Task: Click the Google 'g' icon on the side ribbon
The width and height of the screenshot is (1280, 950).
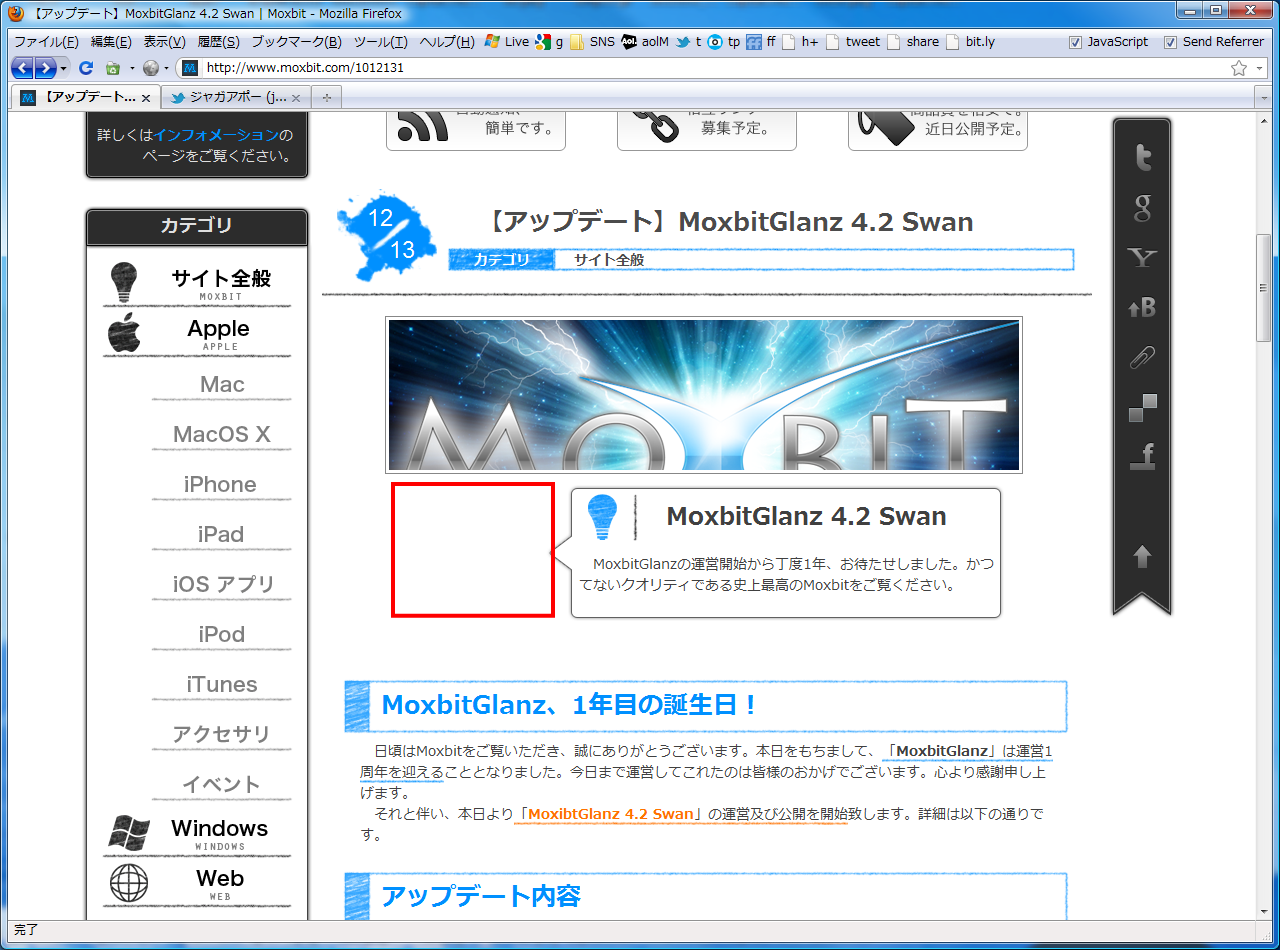Action: click(1142, 208)
